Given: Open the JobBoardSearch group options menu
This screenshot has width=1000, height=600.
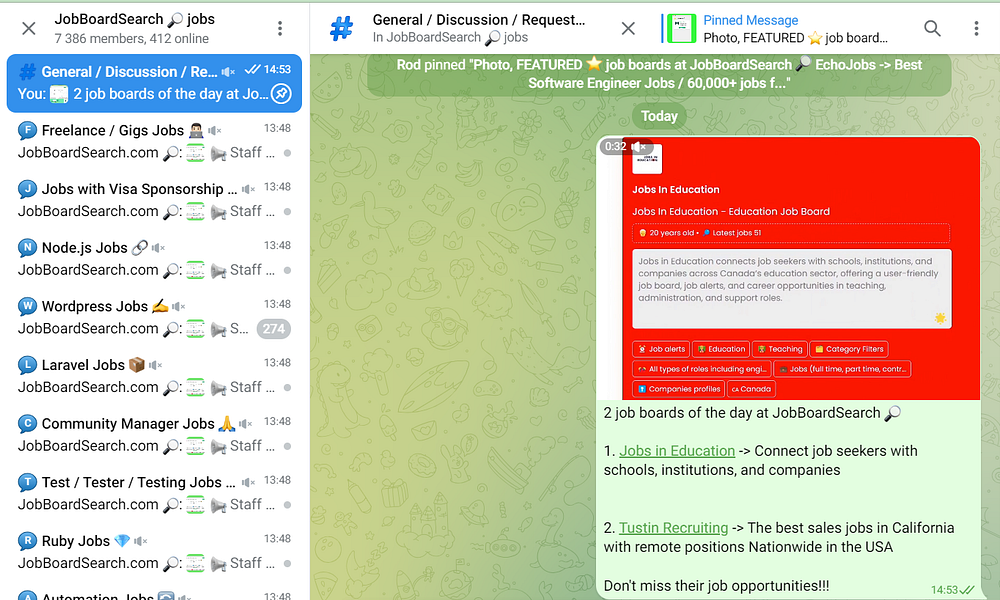Looking at the screenshot, I should click(x=280, y=28).
